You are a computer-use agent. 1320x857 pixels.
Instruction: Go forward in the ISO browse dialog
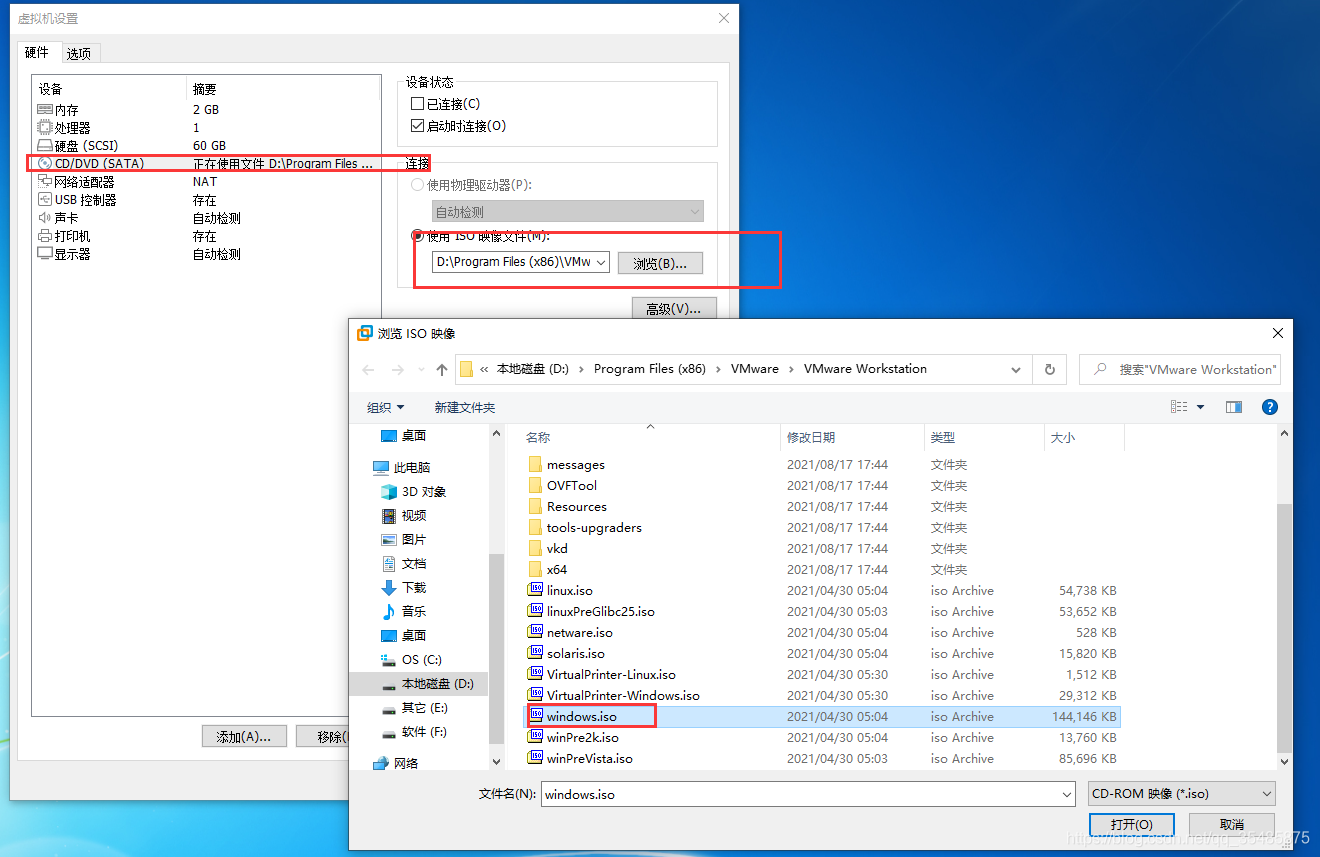pyautogui.click(x=397, y=370)
